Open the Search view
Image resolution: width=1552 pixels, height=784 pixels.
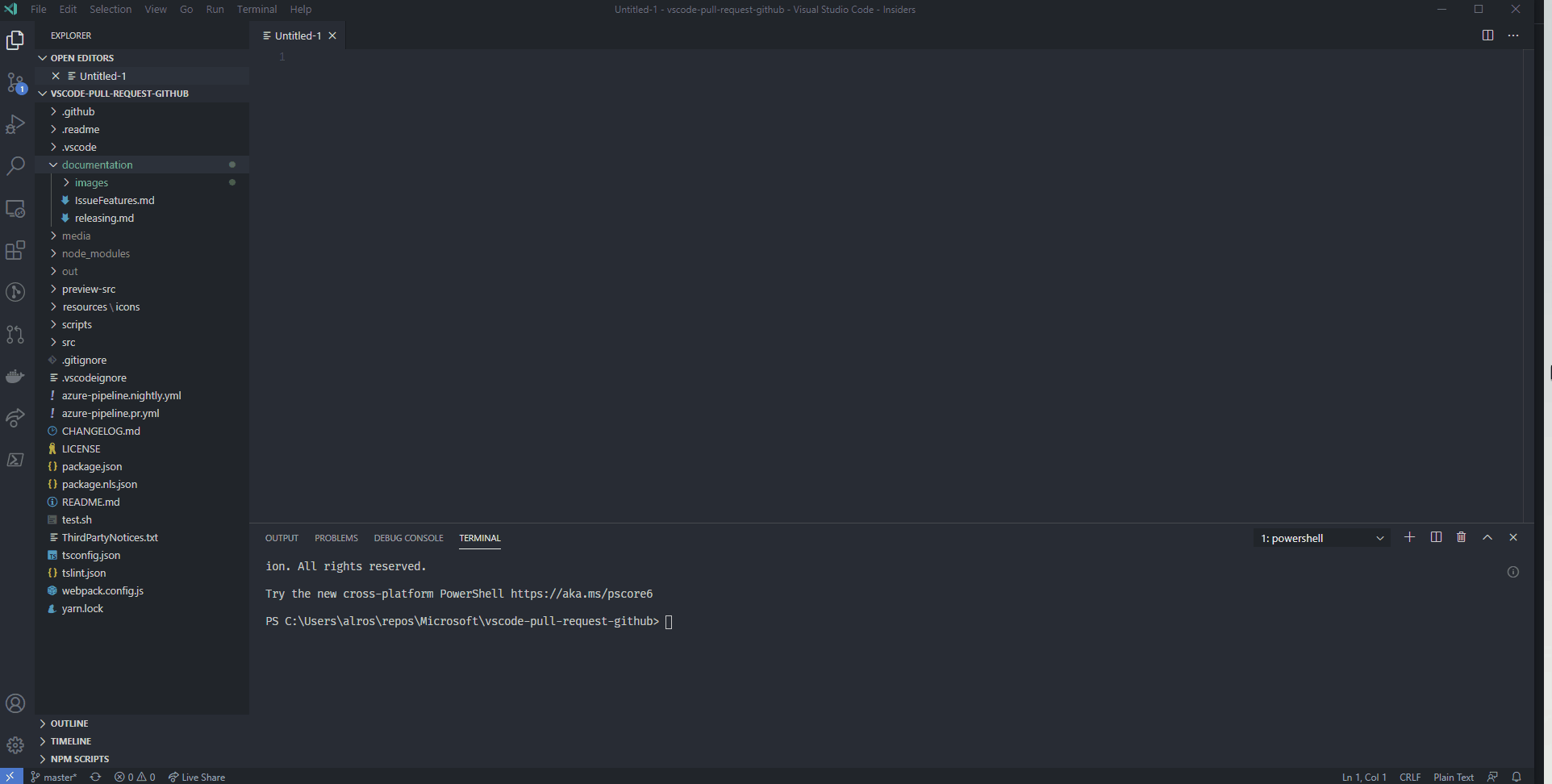[x=15, y=166]
